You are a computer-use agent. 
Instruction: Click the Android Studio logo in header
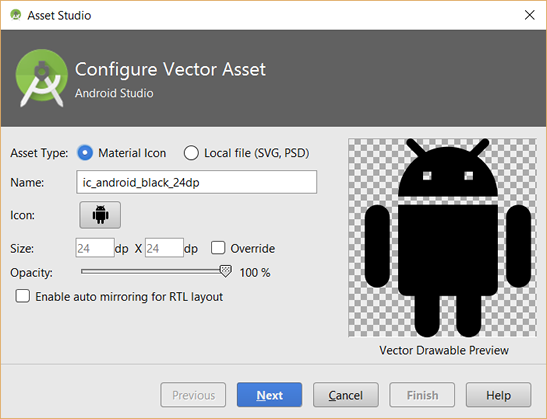pos(42,78)
